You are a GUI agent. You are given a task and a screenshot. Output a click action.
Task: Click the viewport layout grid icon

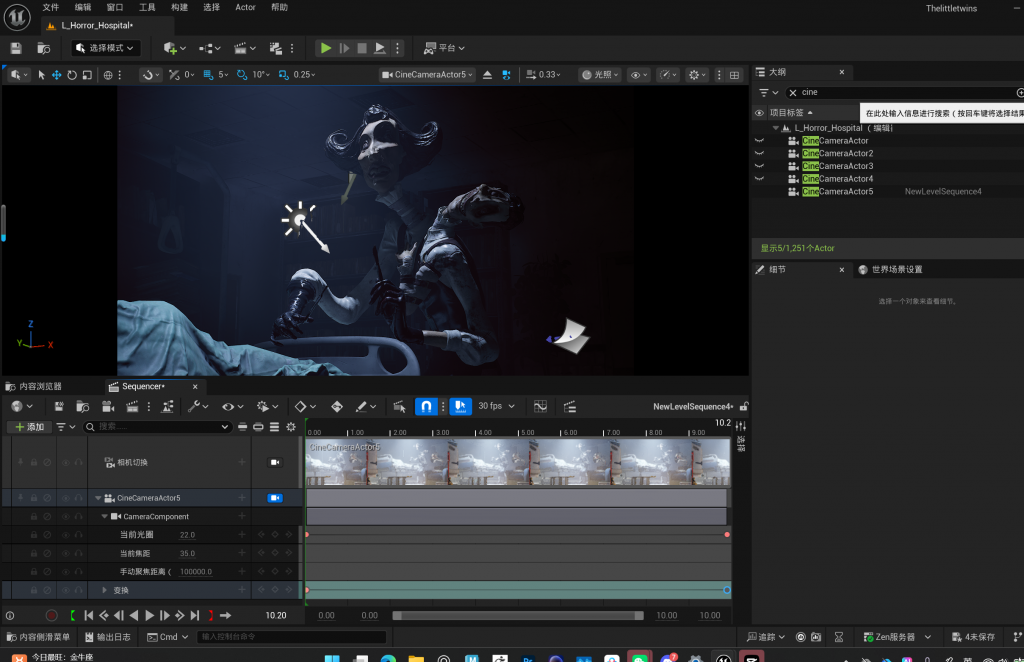click(x=735, y=75)
